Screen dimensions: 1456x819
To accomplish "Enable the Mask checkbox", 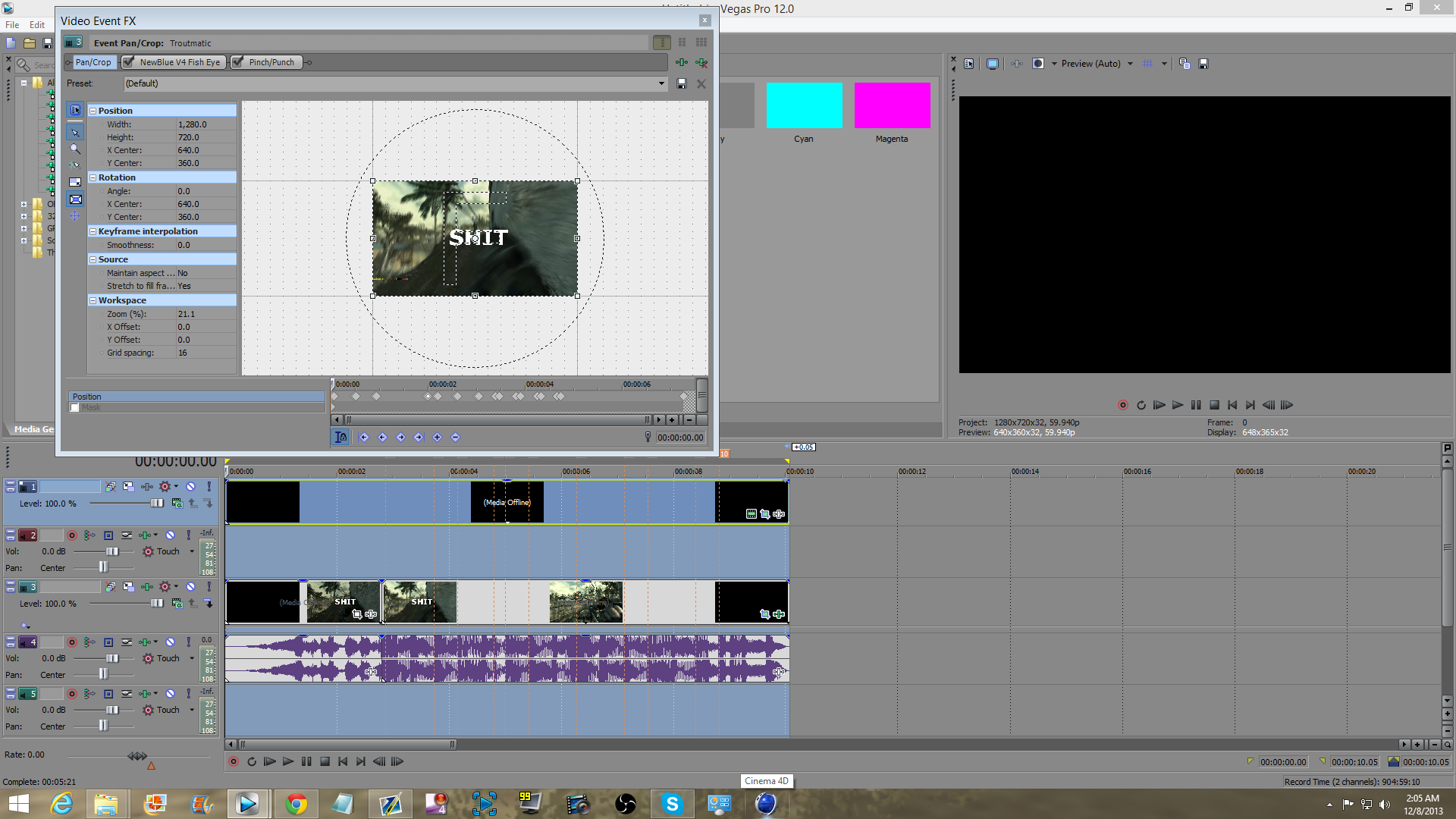I will click(74, 408).
